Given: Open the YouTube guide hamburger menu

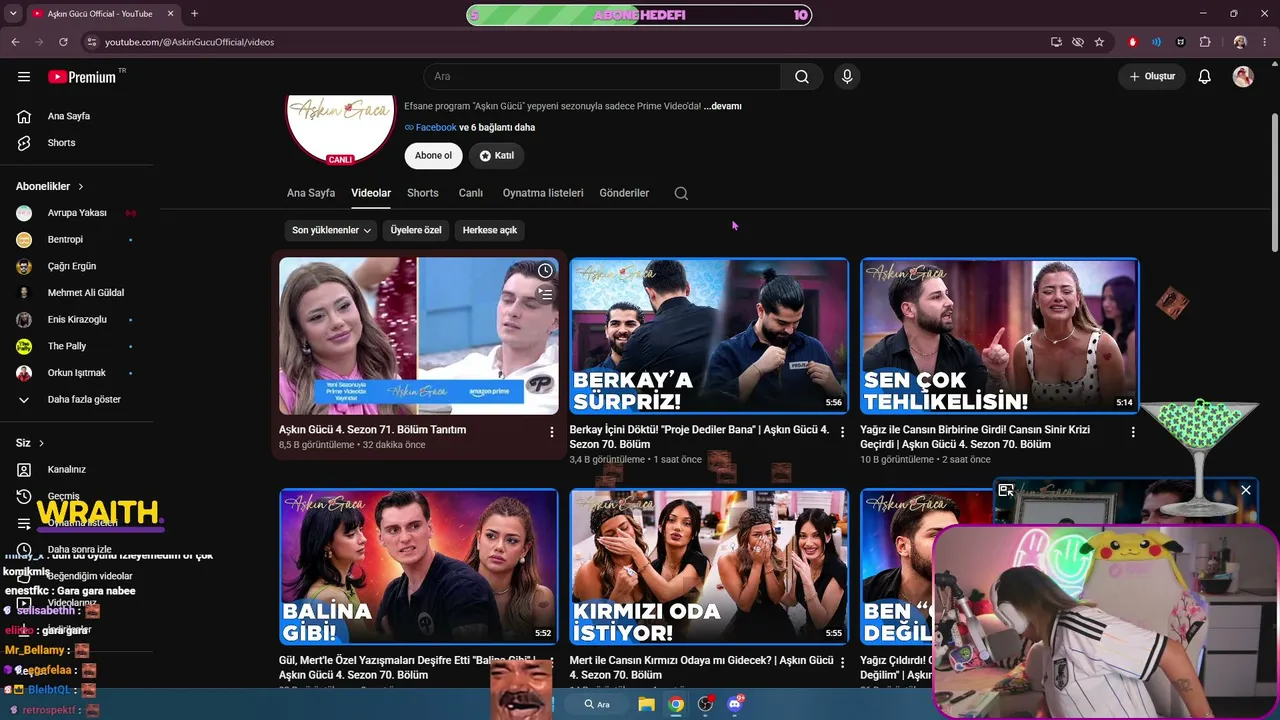Looking at the screenshot, I should click(24, 77).
